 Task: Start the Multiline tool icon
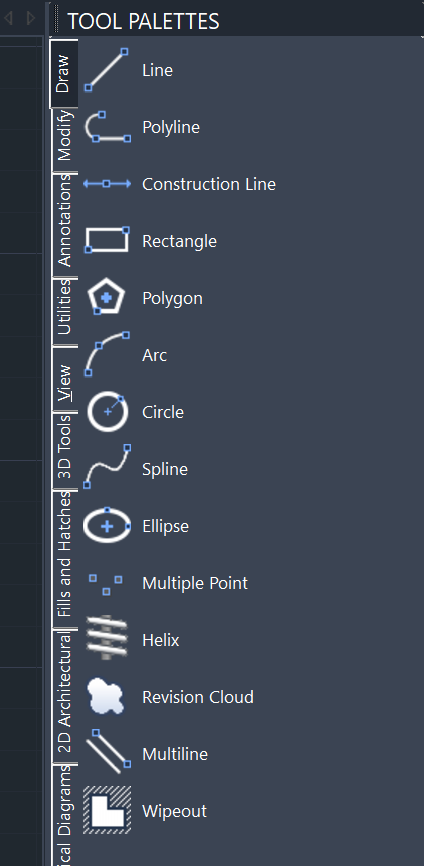click(108, 752)
